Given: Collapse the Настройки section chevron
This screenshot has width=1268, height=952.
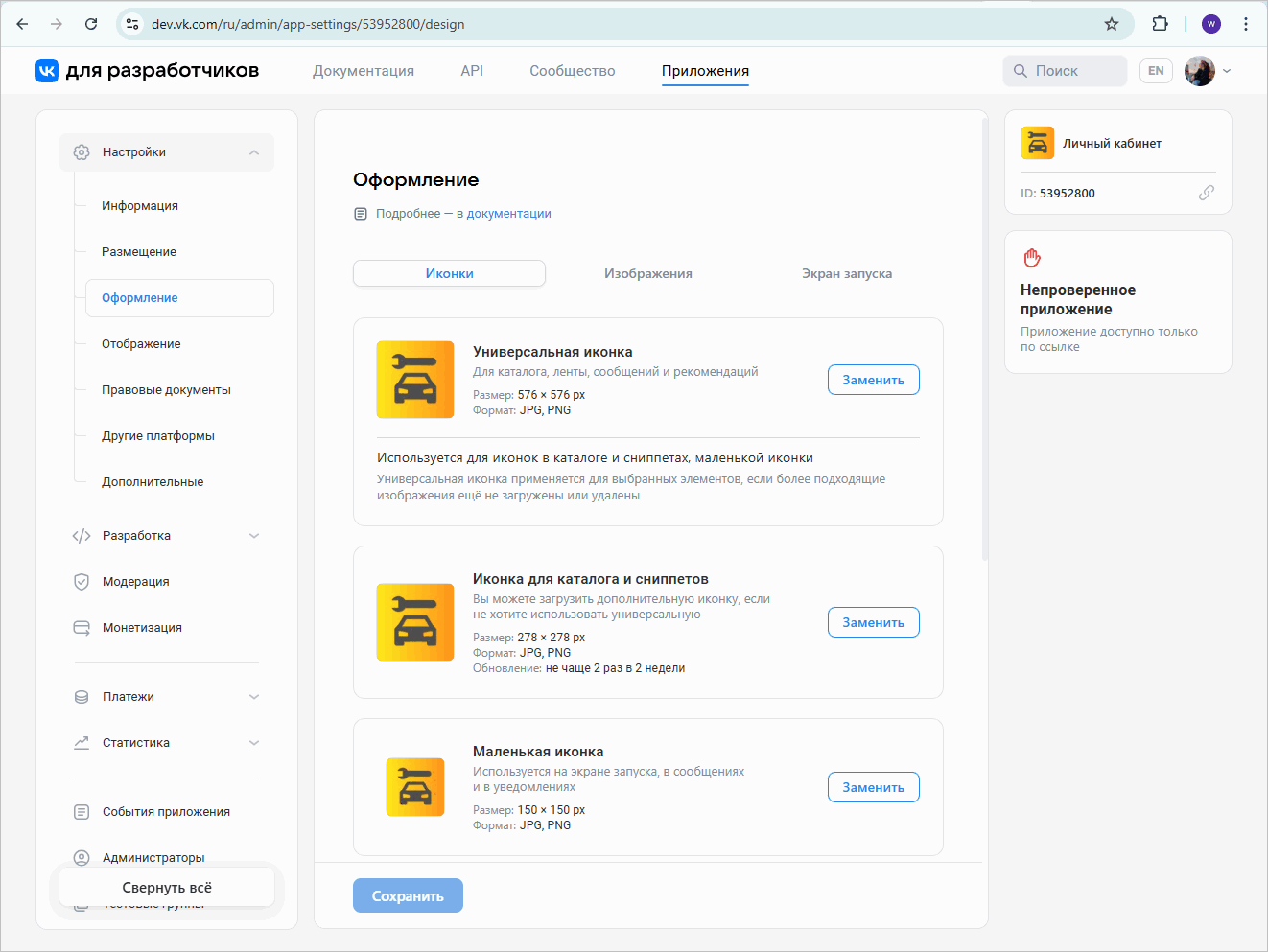Looking at the screenshot, I should (x=254, y=151).
